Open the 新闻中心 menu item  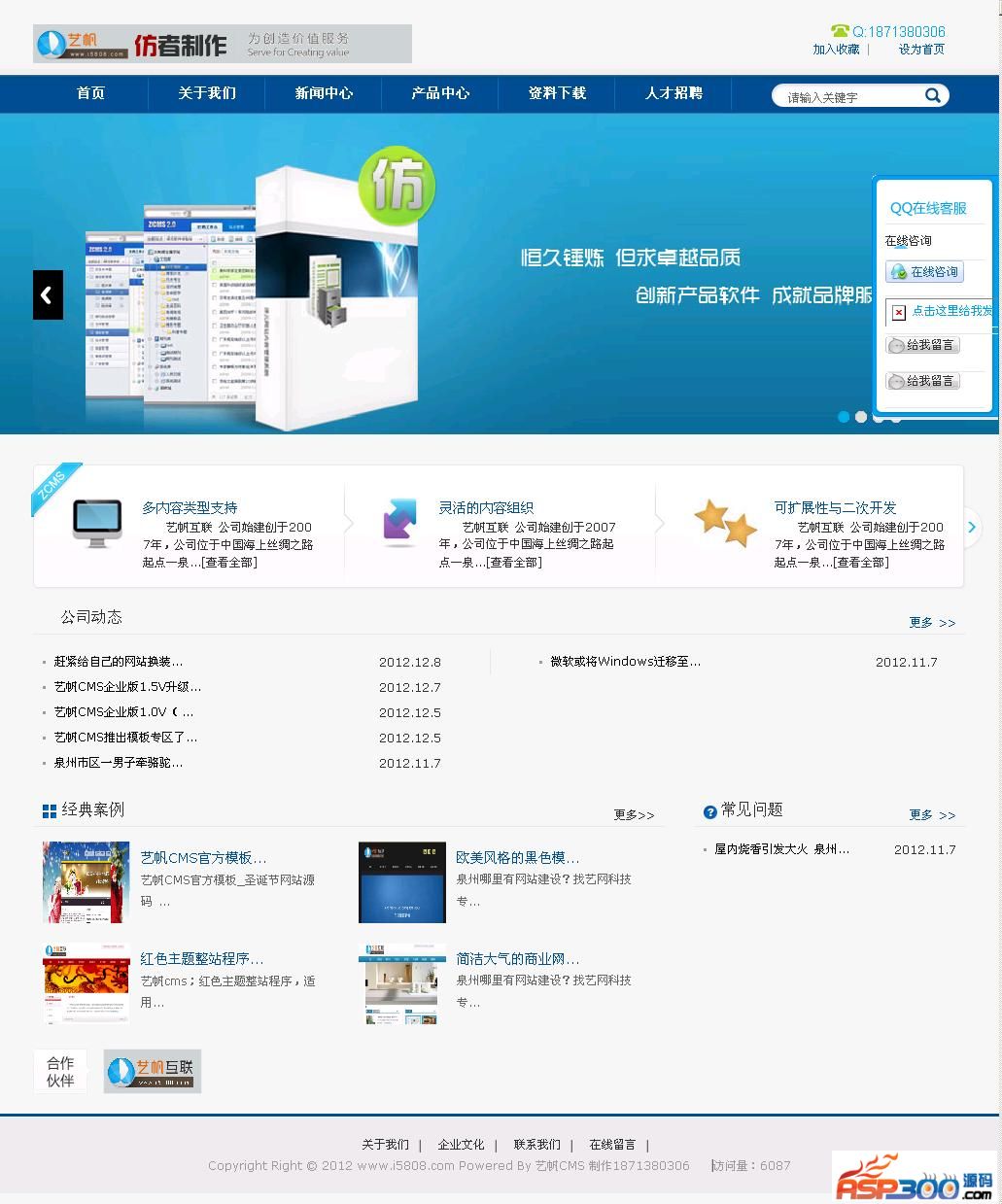coord(324,93)
